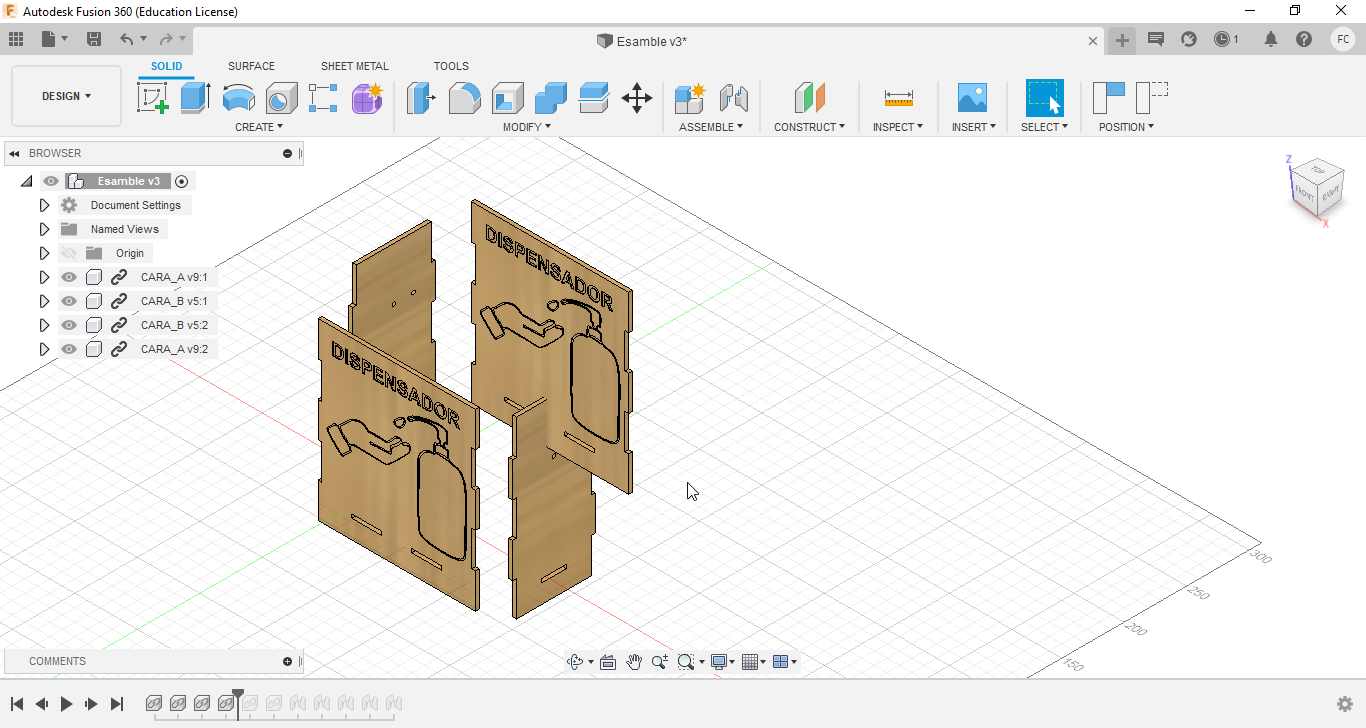Play the timeline history
Image resolution: width=1366 pixels, height=728 pixels.
(x=66, y=704)
